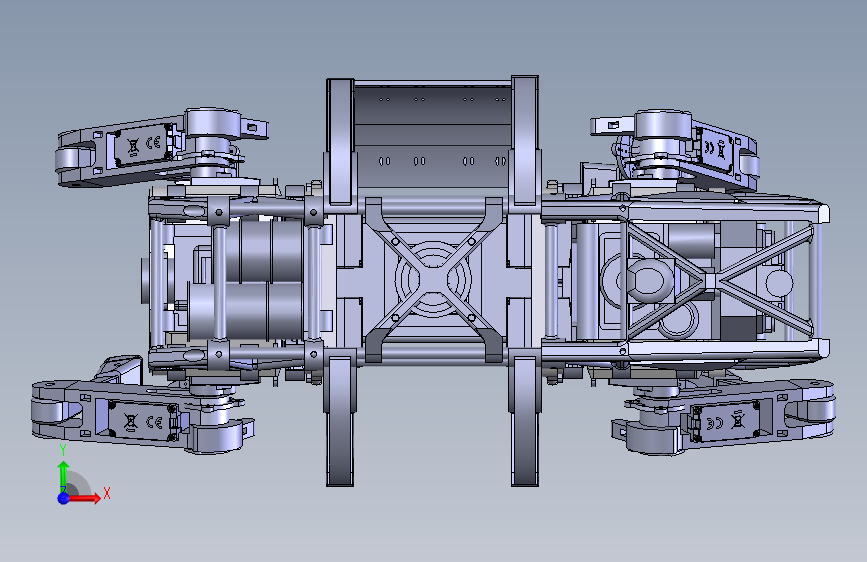
Task: Select the top-left hip joint cylinder cap
Action: tap(212, 123)
